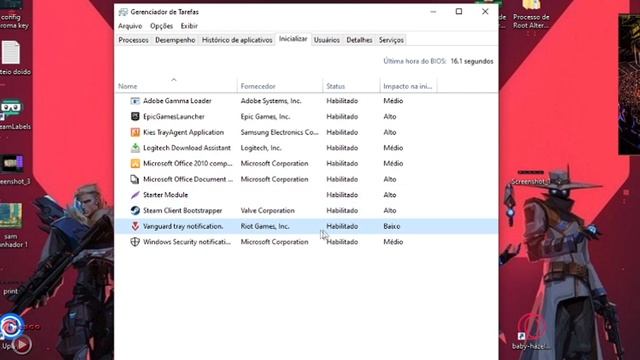Viewport: 640px width, 360px height.
Task: Open the Arquivo menu
Action: tap(130, 26)
